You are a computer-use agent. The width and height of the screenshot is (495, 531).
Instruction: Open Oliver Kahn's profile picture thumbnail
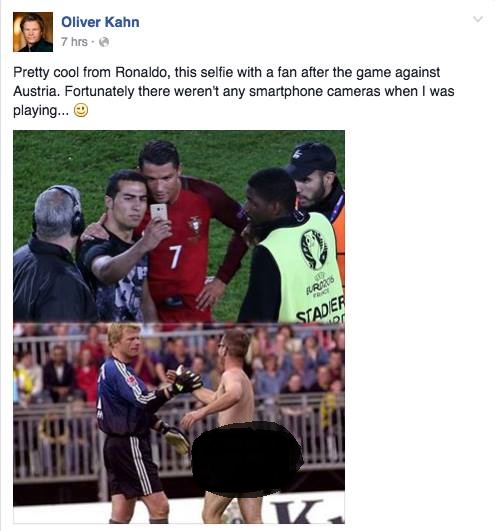[x=33, y=32]
